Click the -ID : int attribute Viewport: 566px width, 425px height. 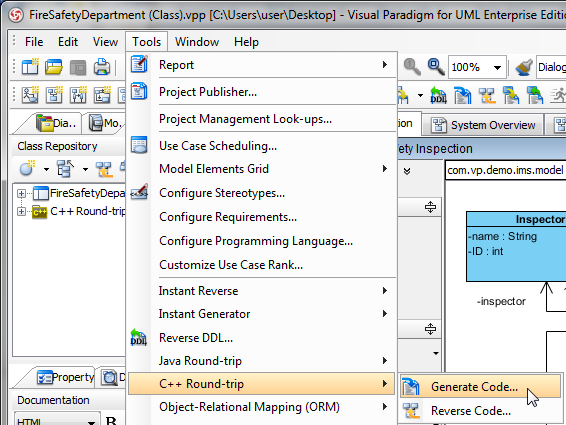click(x=486, y=251)
